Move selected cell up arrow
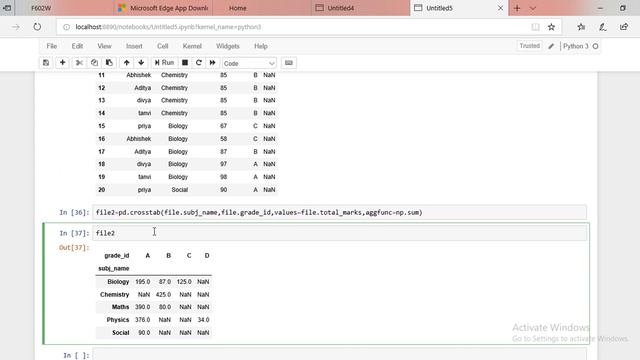 click(127, 63)
